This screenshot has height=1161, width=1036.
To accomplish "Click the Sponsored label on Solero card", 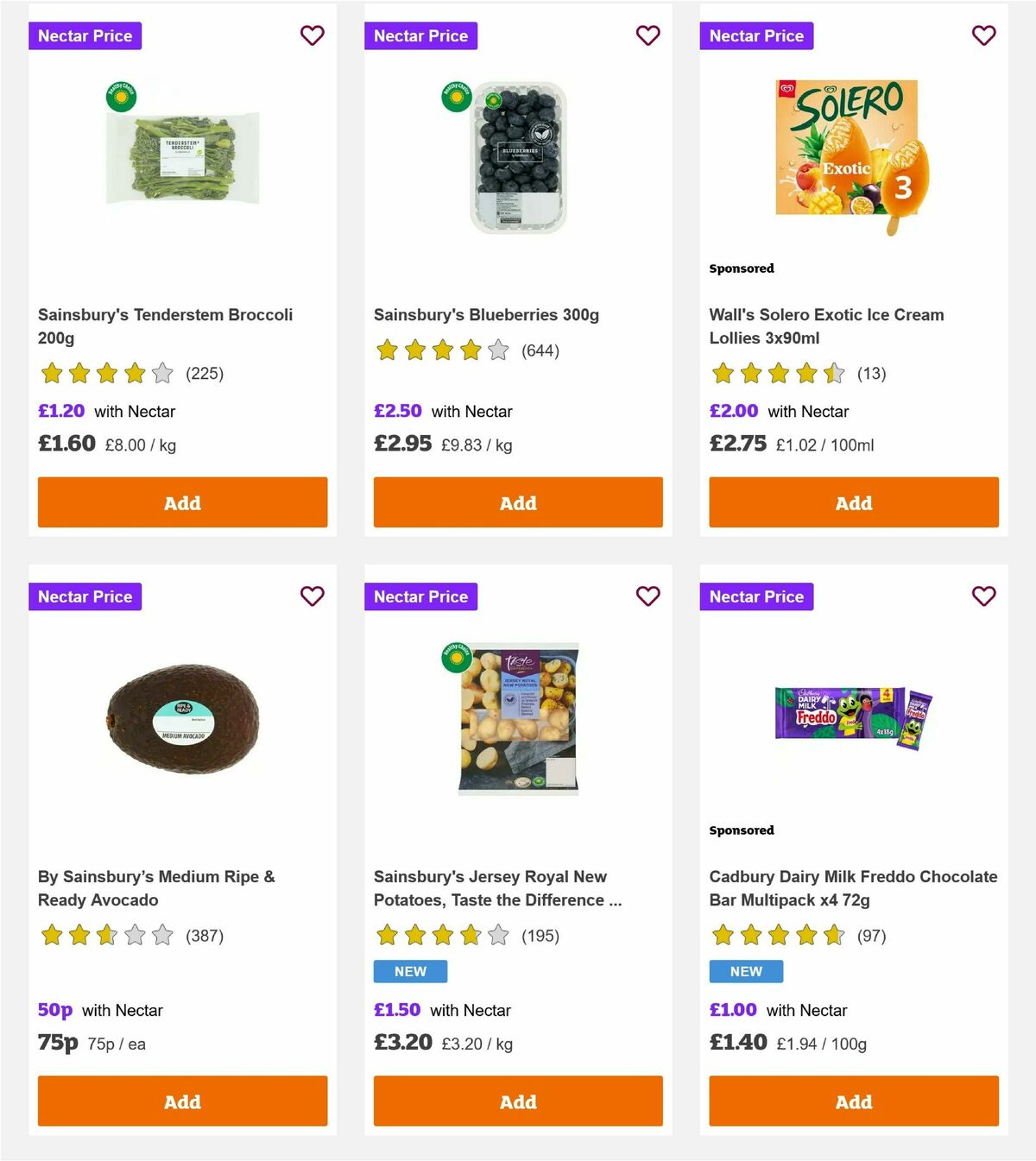I will pyautogui.click(x=741, y=268).
